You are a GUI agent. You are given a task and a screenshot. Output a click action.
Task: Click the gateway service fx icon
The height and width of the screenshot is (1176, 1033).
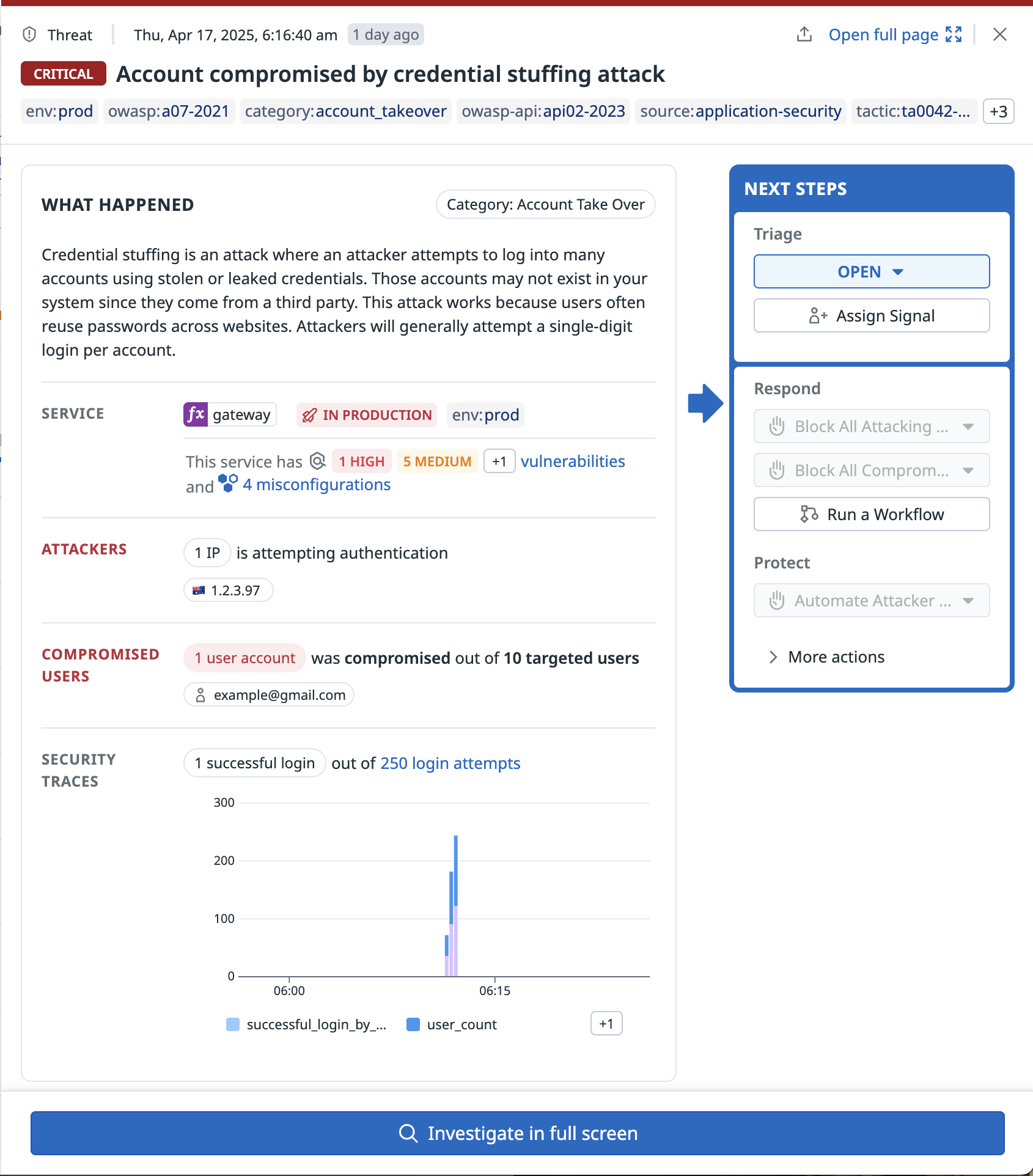click(196, 414)
